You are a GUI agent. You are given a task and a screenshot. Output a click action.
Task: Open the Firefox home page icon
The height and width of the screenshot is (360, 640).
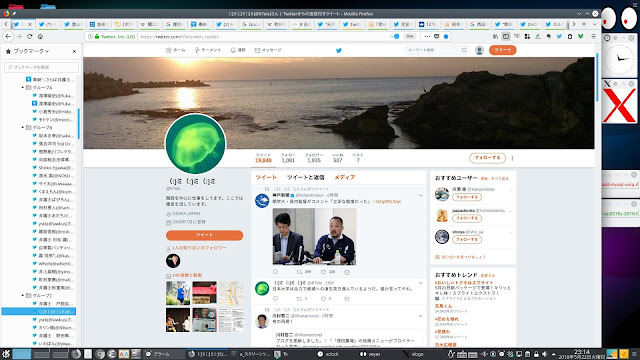pos(40,36)
